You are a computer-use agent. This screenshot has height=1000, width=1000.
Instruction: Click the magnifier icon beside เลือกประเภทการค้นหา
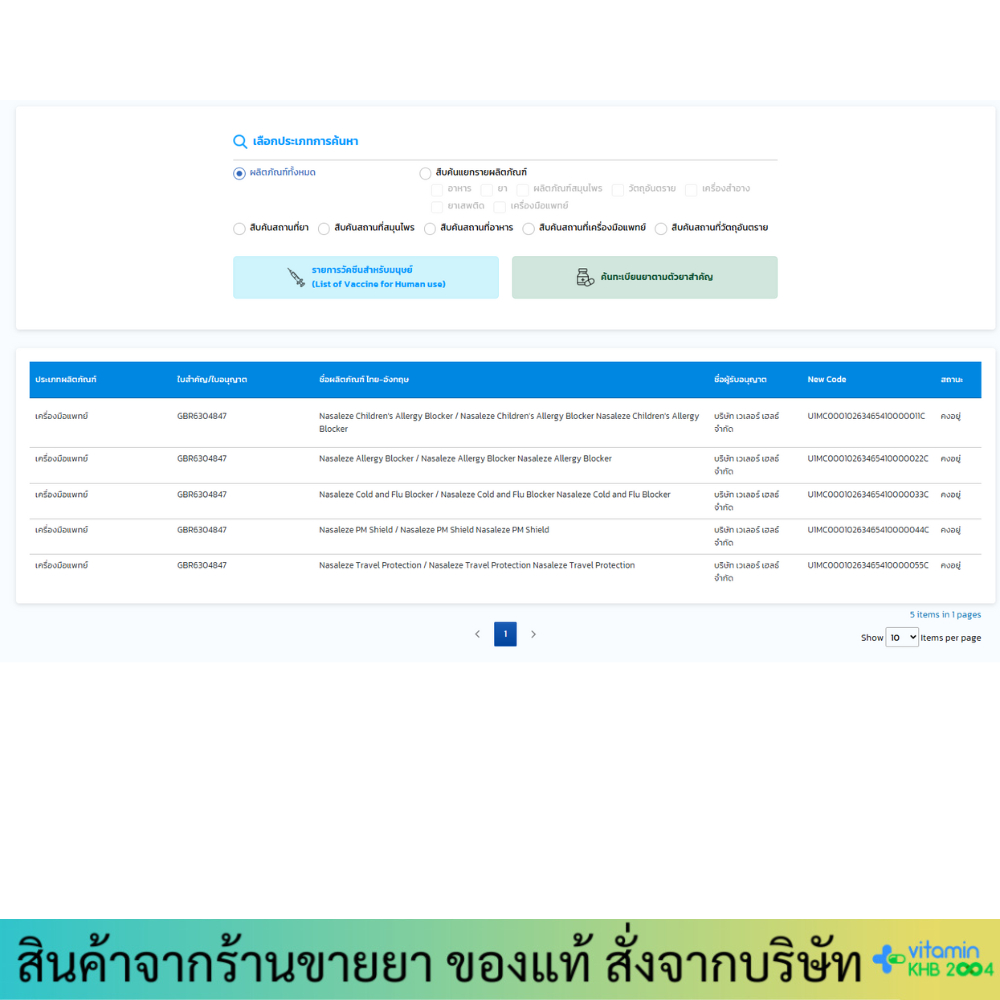(240, 142)
